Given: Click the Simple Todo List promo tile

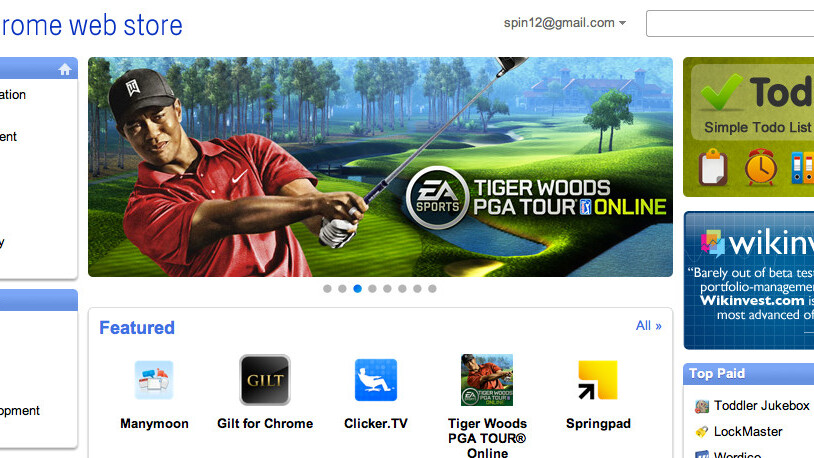Looking at the screenshot, I should (x=749, y=127).
